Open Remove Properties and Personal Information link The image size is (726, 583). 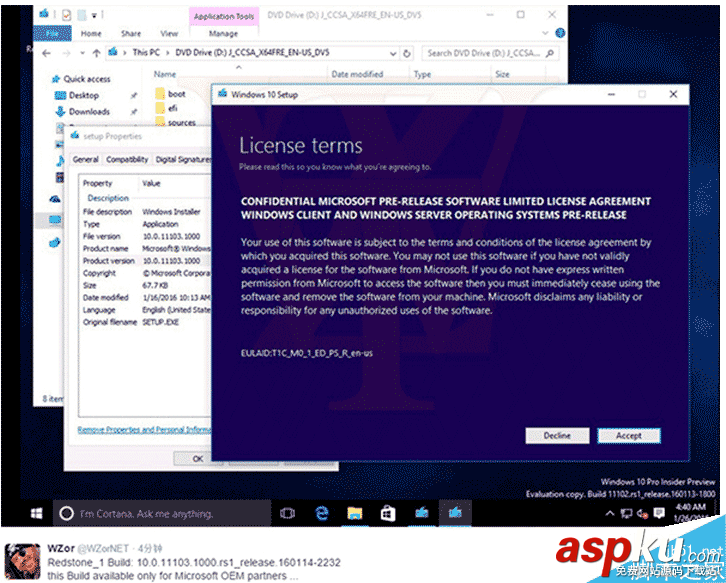click(144, 430)
